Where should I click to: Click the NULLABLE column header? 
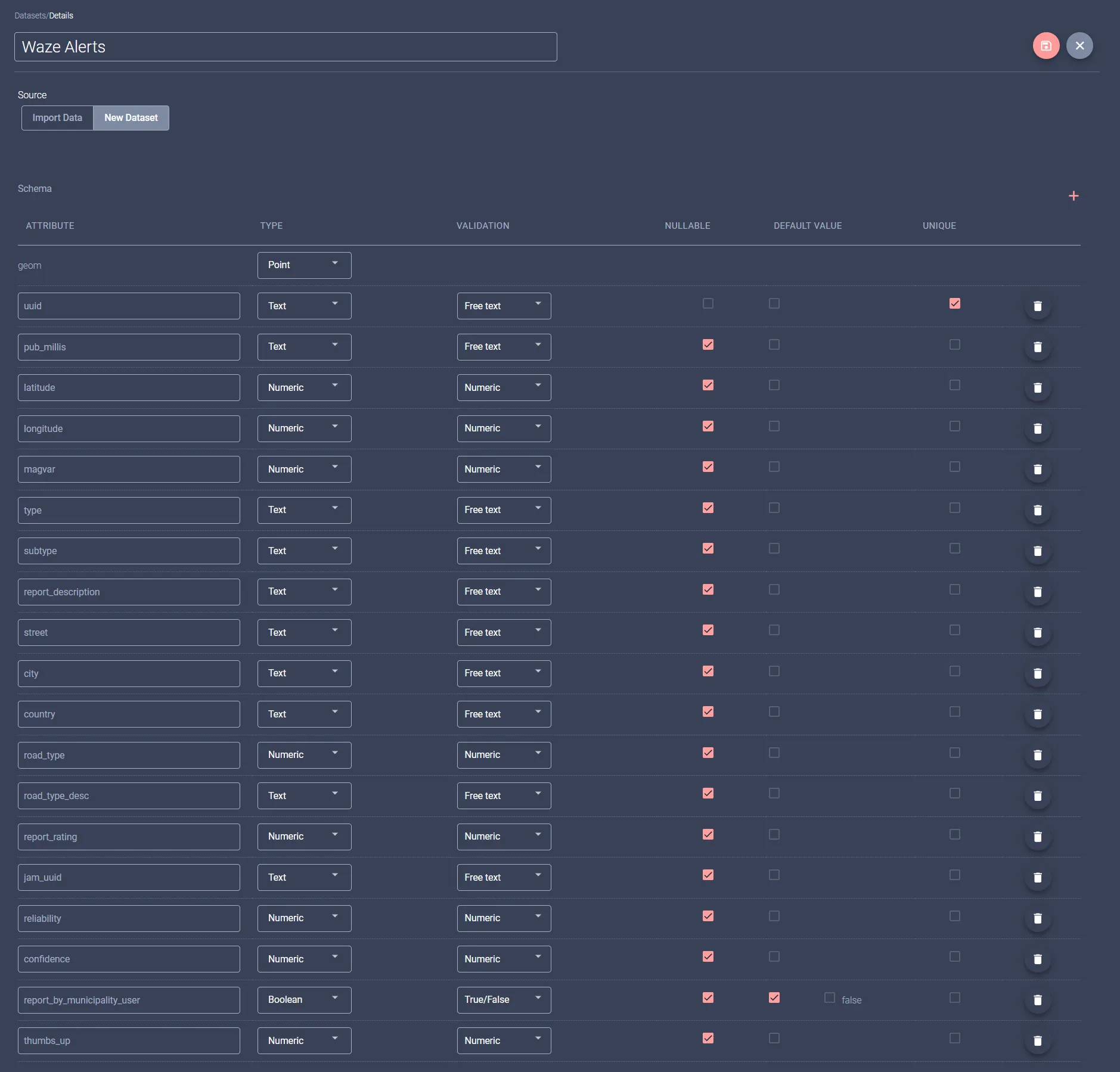[687, 226]
